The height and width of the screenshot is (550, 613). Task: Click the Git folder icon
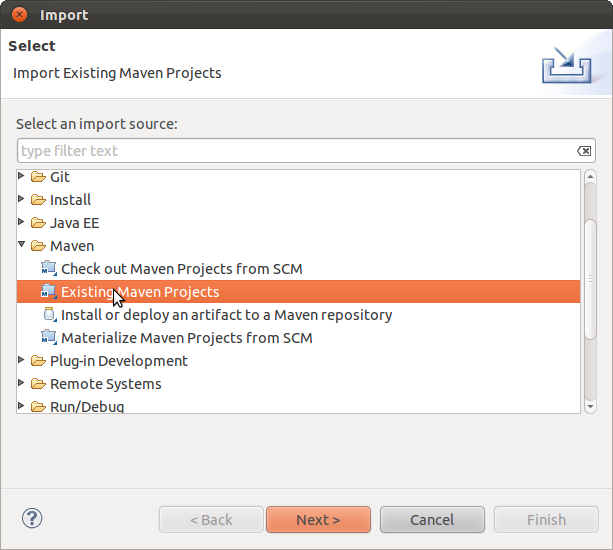click(x=38, y=177)
